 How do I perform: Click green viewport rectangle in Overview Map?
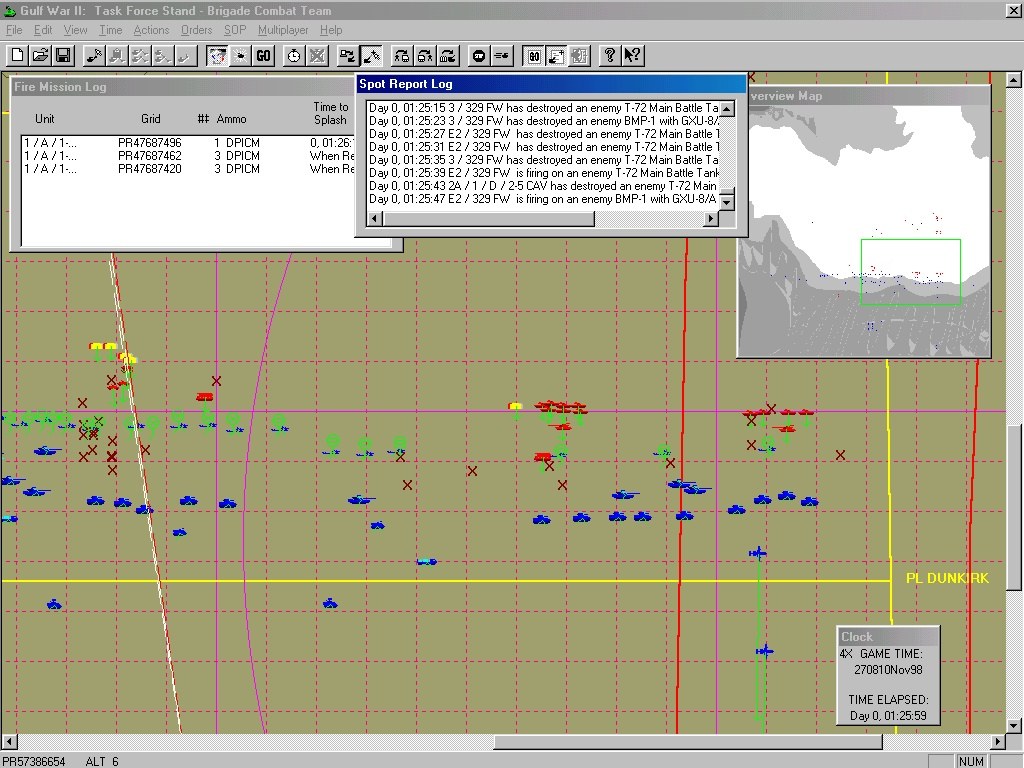910,272
